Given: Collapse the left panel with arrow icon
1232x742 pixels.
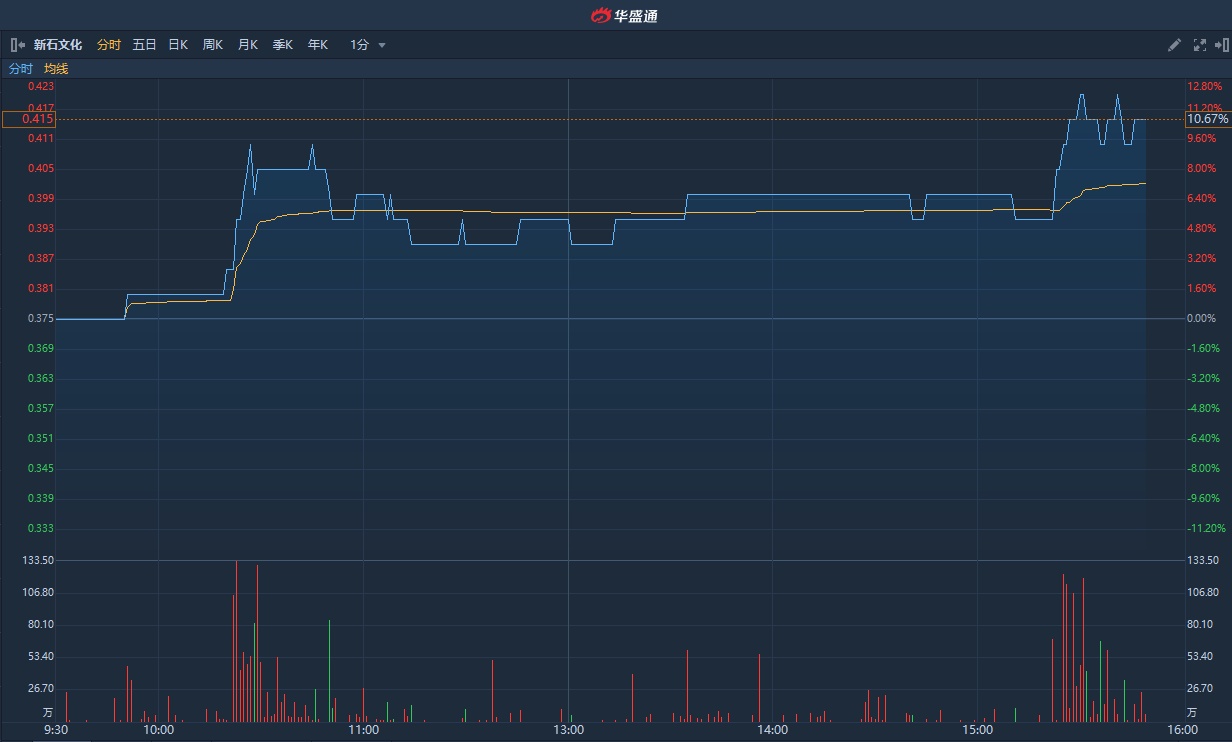Looking at the screenshot, I should point(17,45).
